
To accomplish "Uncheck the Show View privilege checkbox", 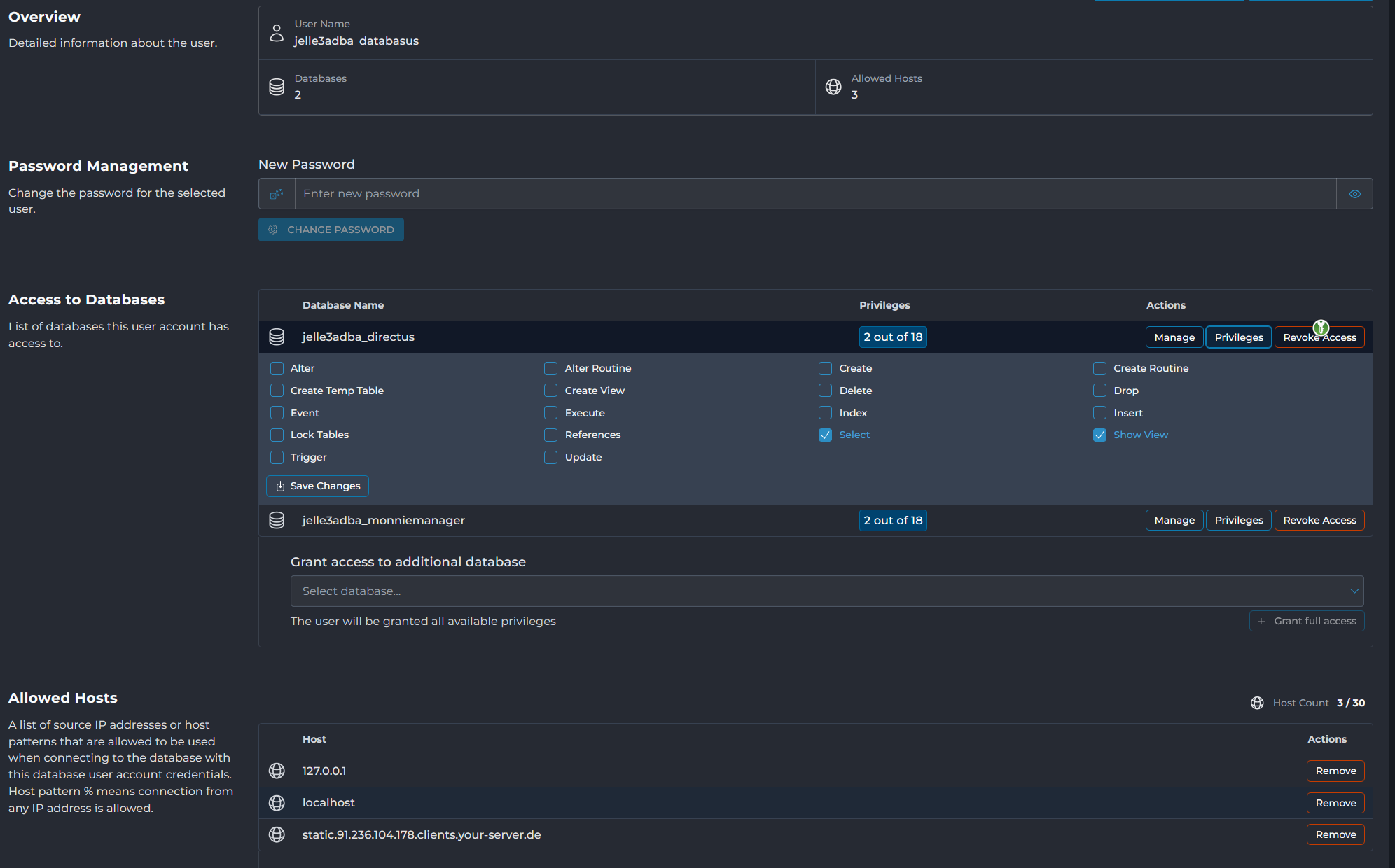I will tap(1100, 435).
